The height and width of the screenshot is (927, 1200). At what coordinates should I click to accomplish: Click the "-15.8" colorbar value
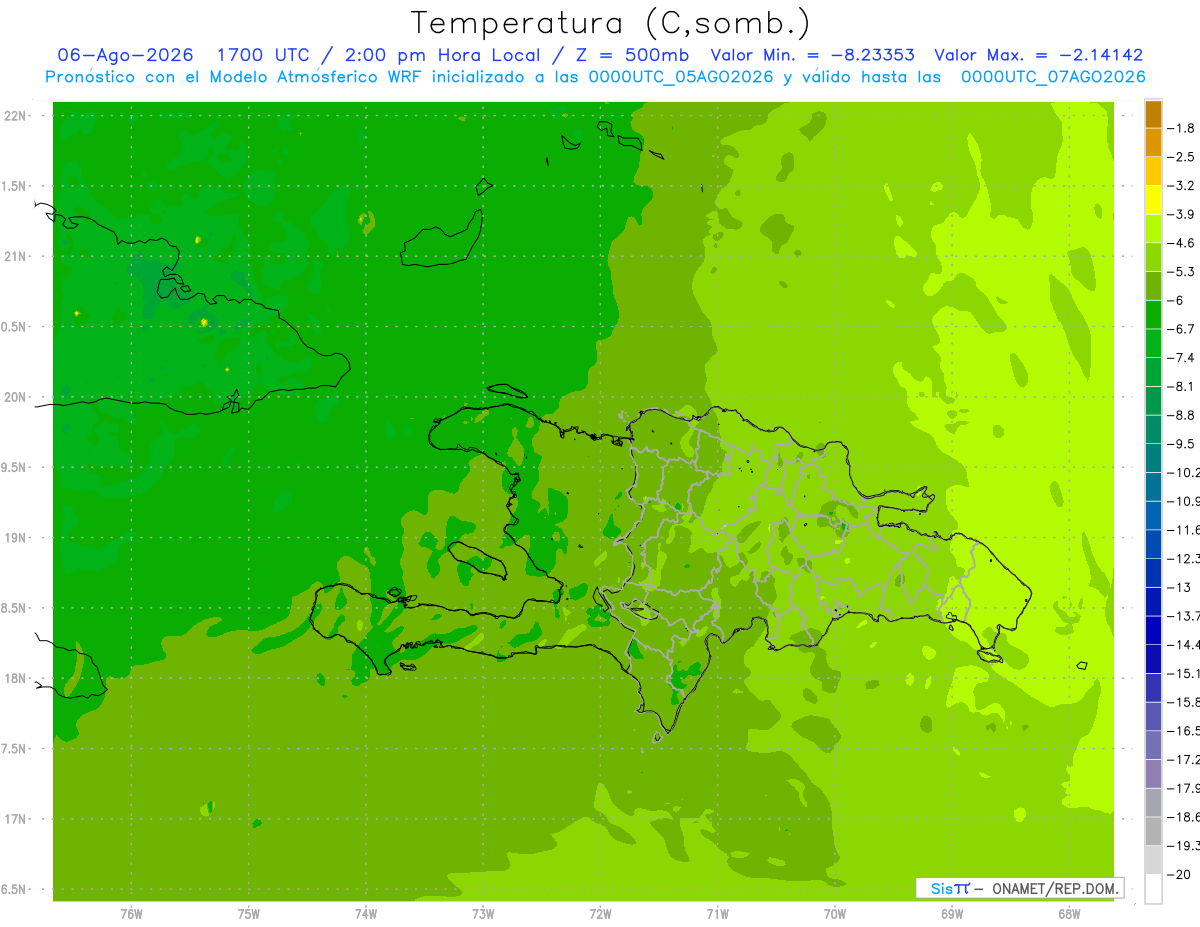[x=1183, y=702]
